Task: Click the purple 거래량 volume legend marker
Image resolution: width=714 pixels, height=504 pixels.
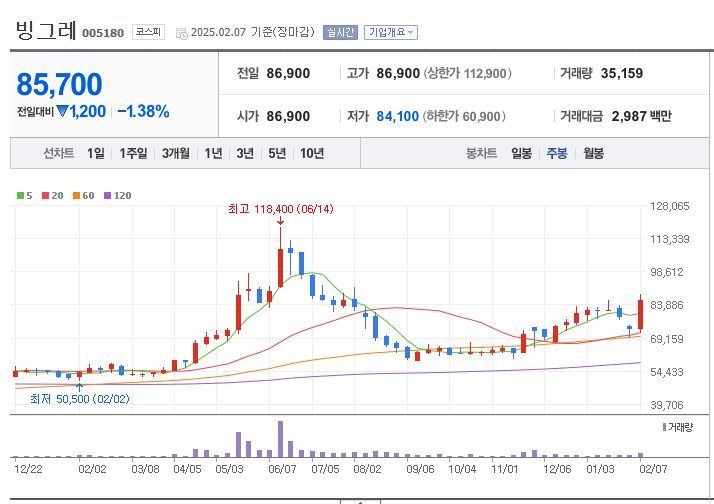Action: click(x=664, y=427)
